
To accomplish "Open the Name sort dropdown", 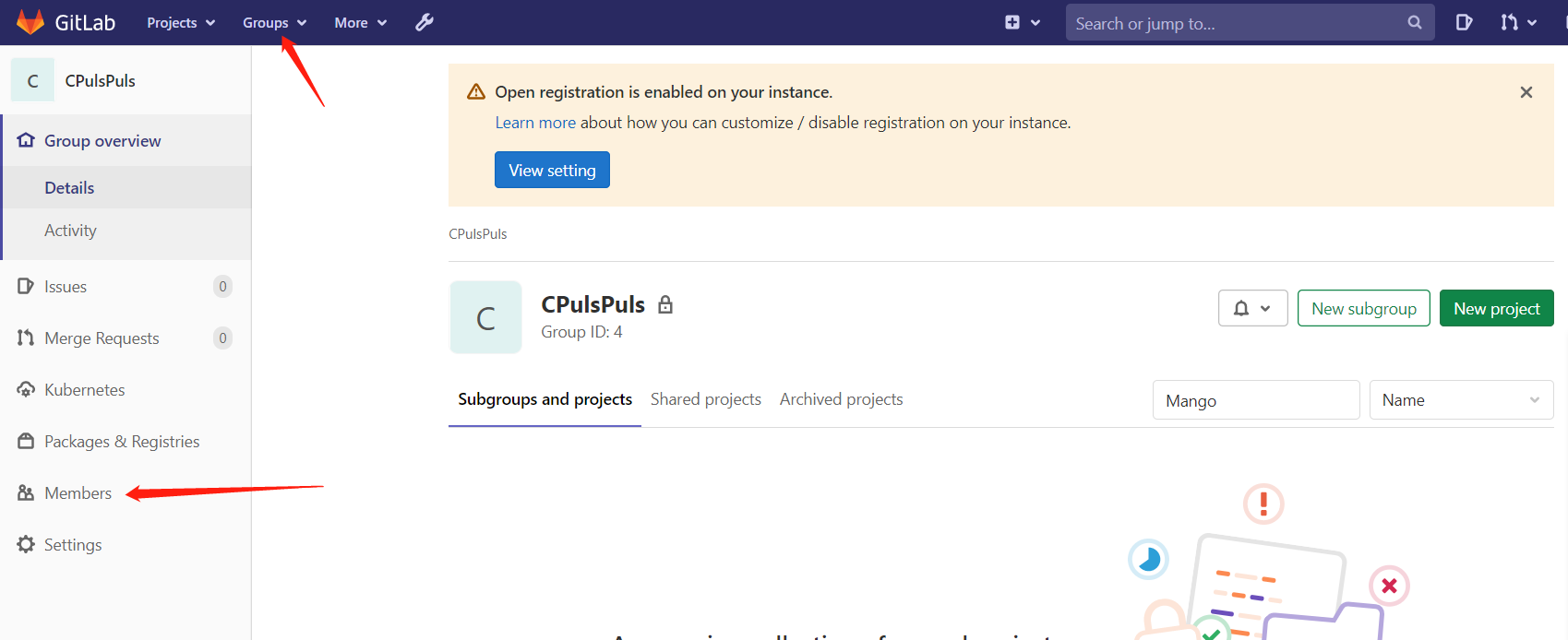I will click(1460, 400).
